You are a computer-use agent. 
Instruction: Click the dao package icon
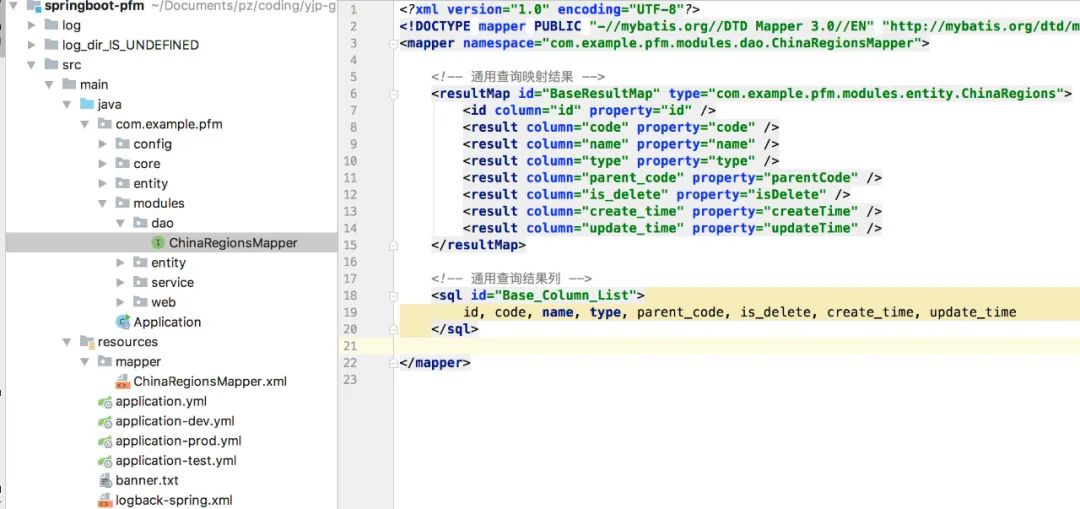tap(141, 222)
